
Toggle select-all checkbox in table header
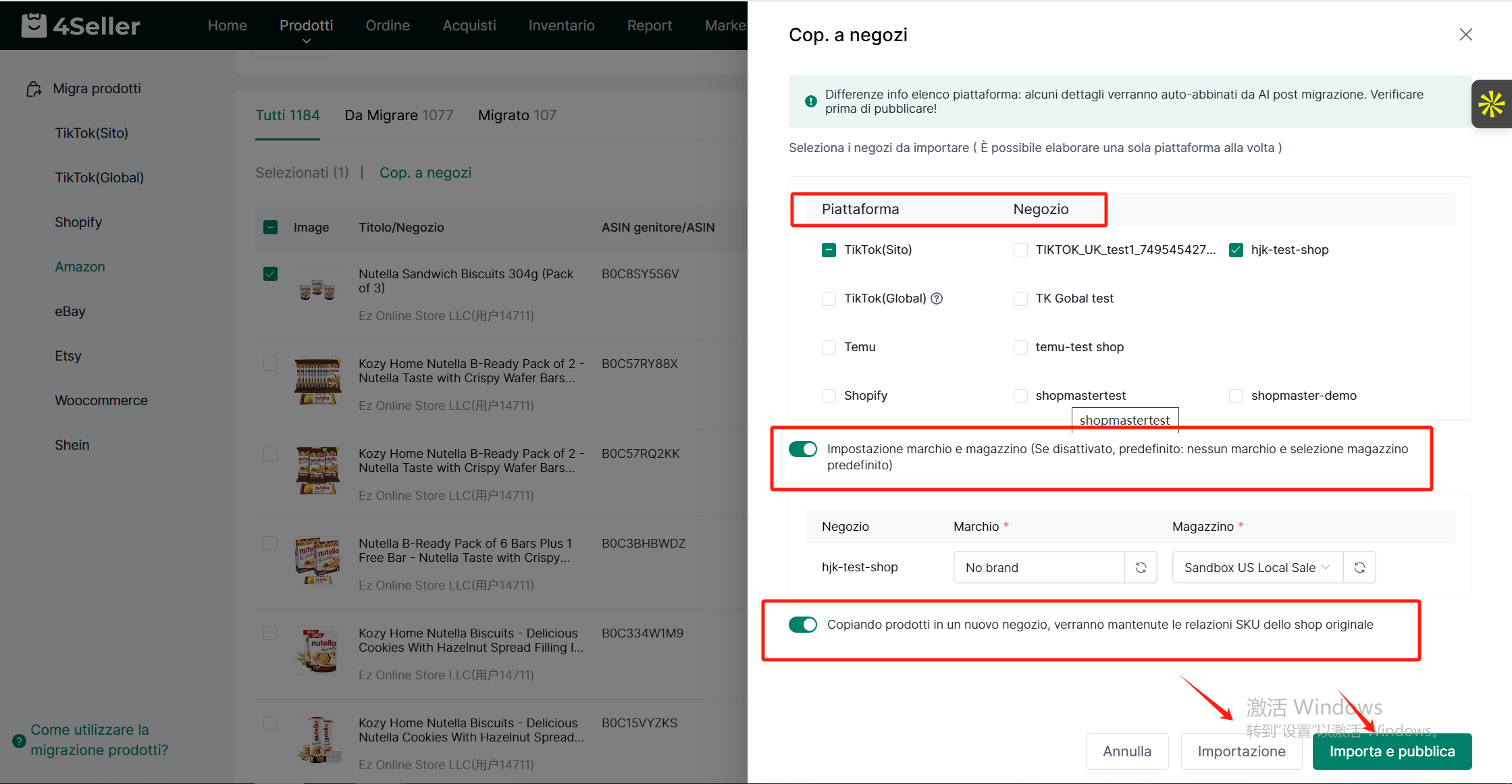tap(270, 227)
